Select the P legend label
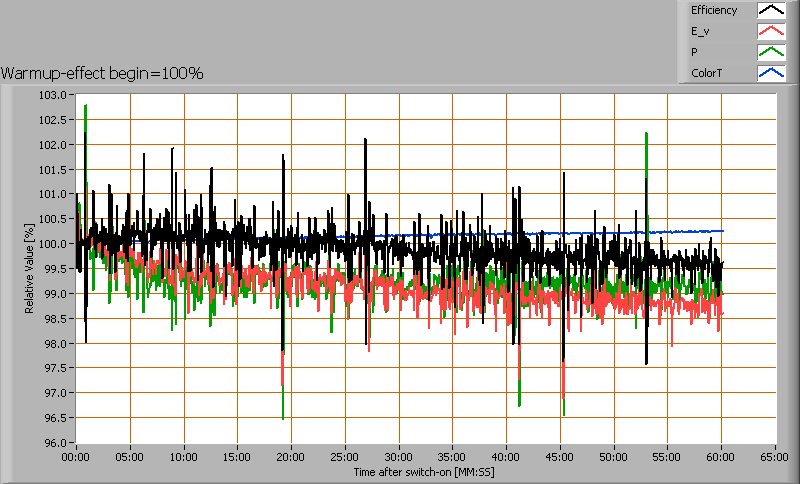 tap(694, 52)
